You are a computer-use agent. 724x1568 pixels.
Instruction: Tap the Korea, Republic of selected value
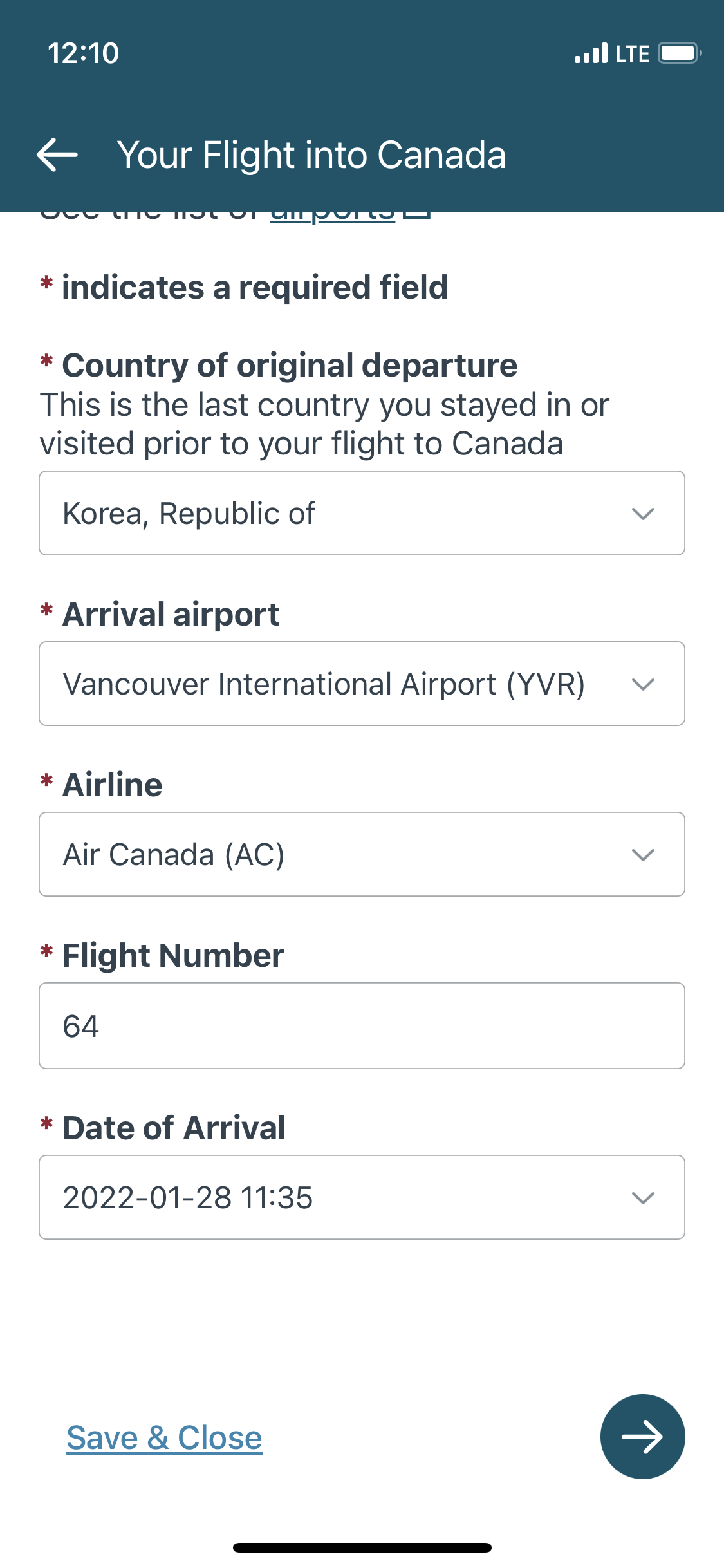click(189, 514)
